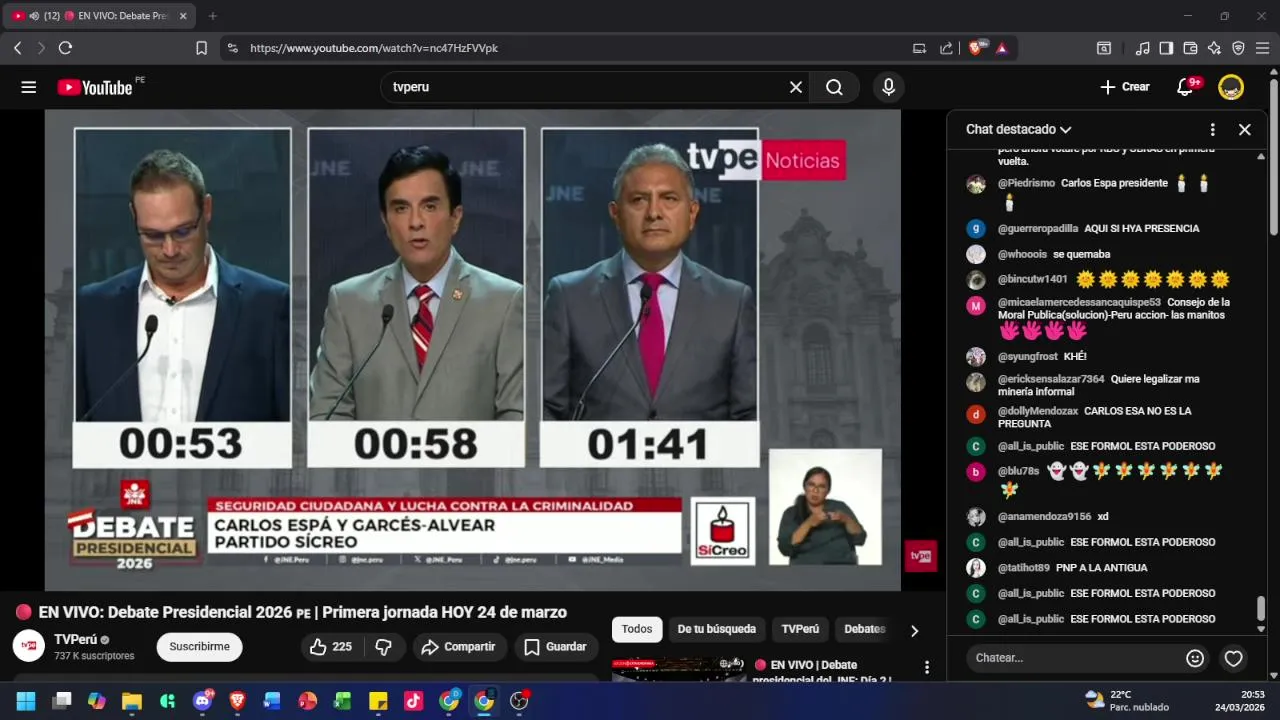Open the Crear upload menu
The width and height of the screenshot is (1280, 720).
click(1125, 87)
